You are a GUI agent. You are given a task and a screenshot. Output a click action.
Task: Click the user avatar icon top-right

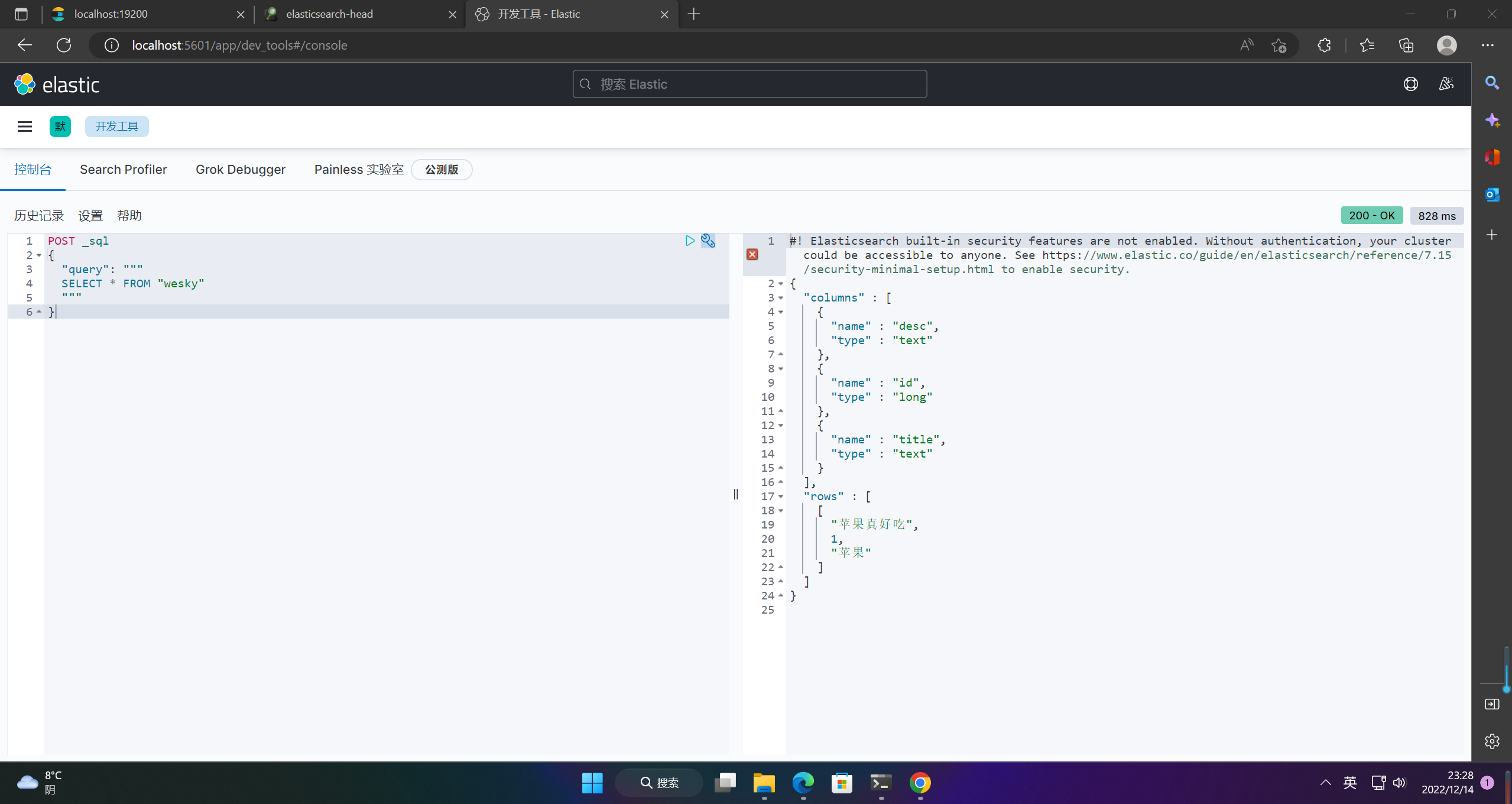[1448, 45]
